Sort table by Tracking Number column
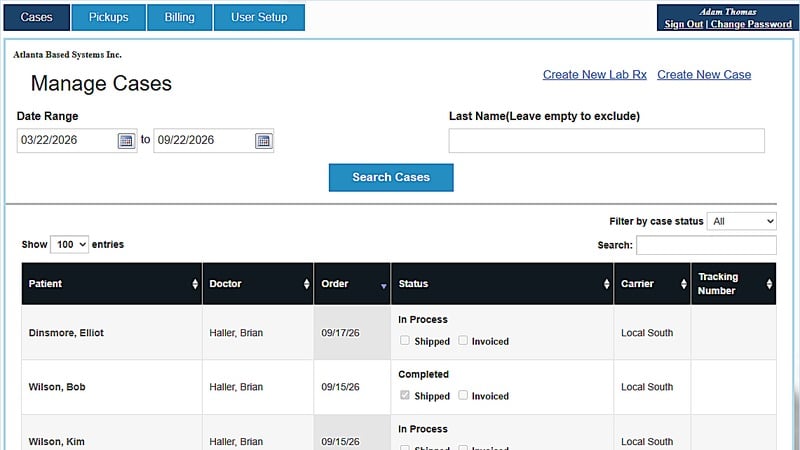 734,284
